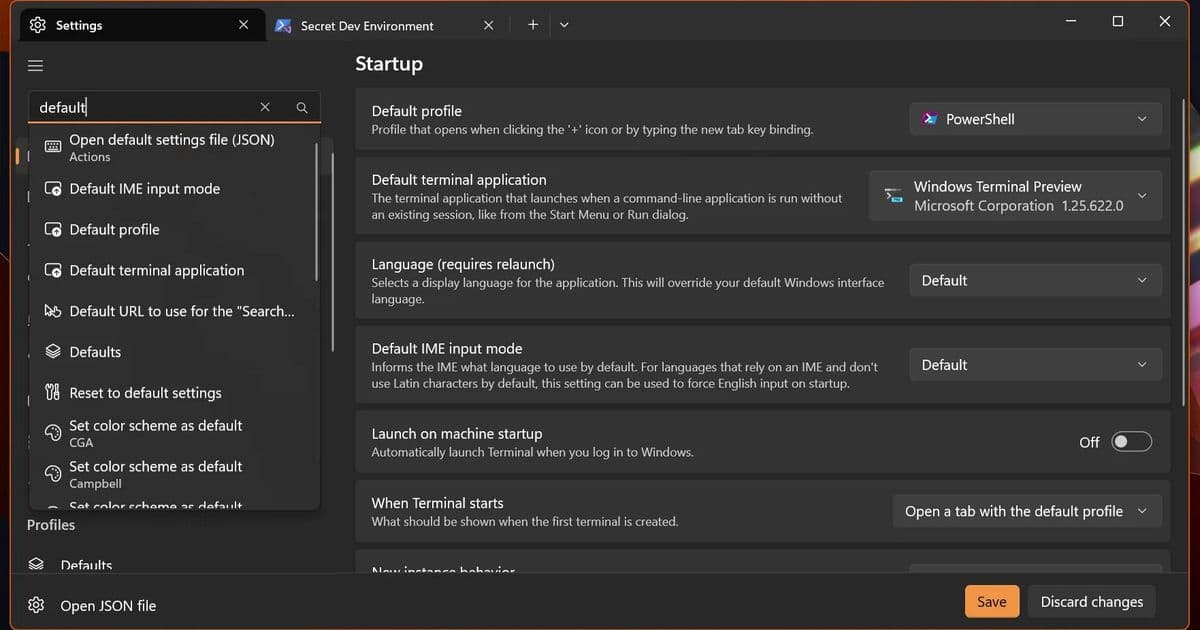Screen dimensions: 1200x630
Task: Discard all pending changes
Action: 1091,601
